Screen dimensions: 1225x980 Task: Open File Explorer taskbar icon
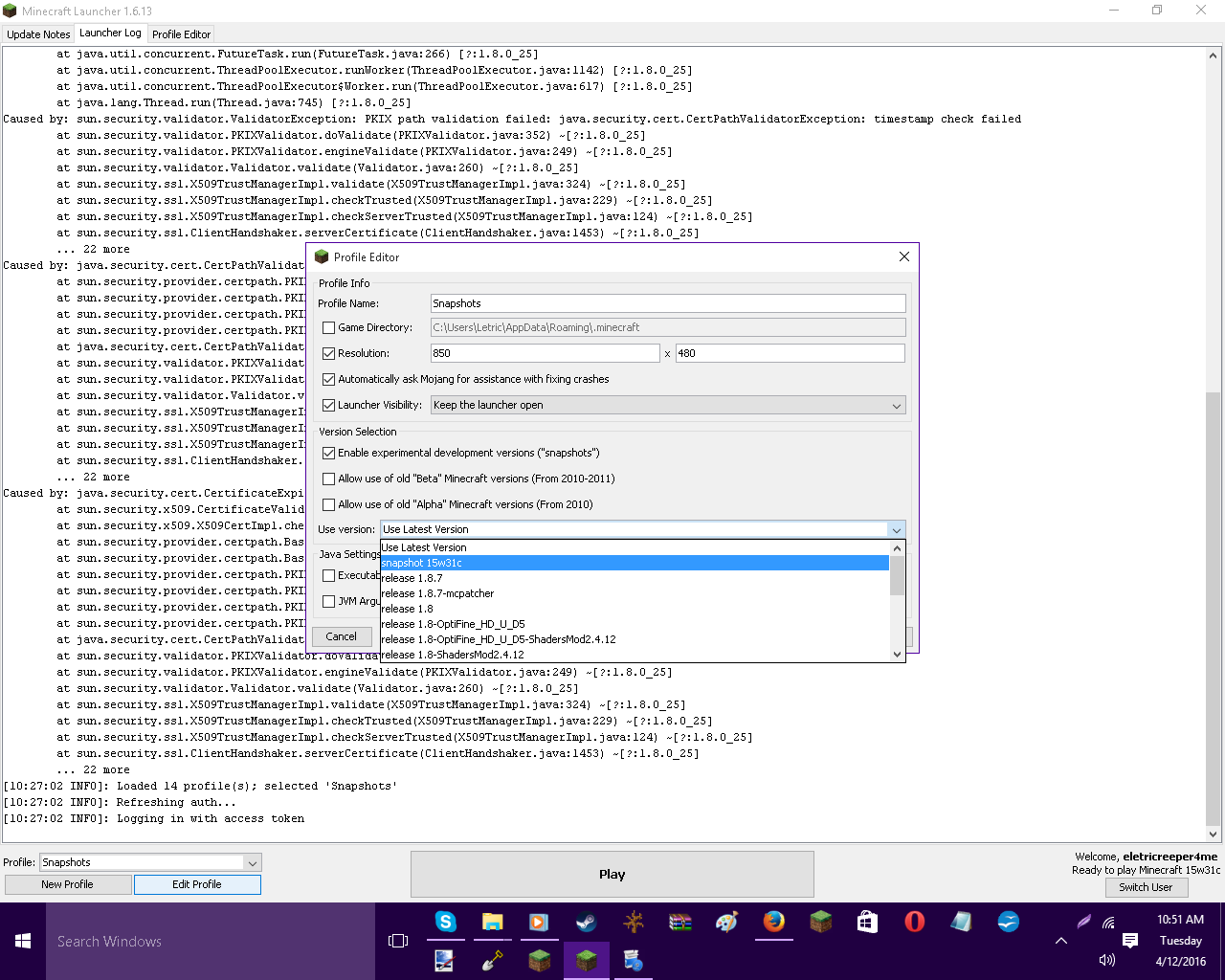492,922
